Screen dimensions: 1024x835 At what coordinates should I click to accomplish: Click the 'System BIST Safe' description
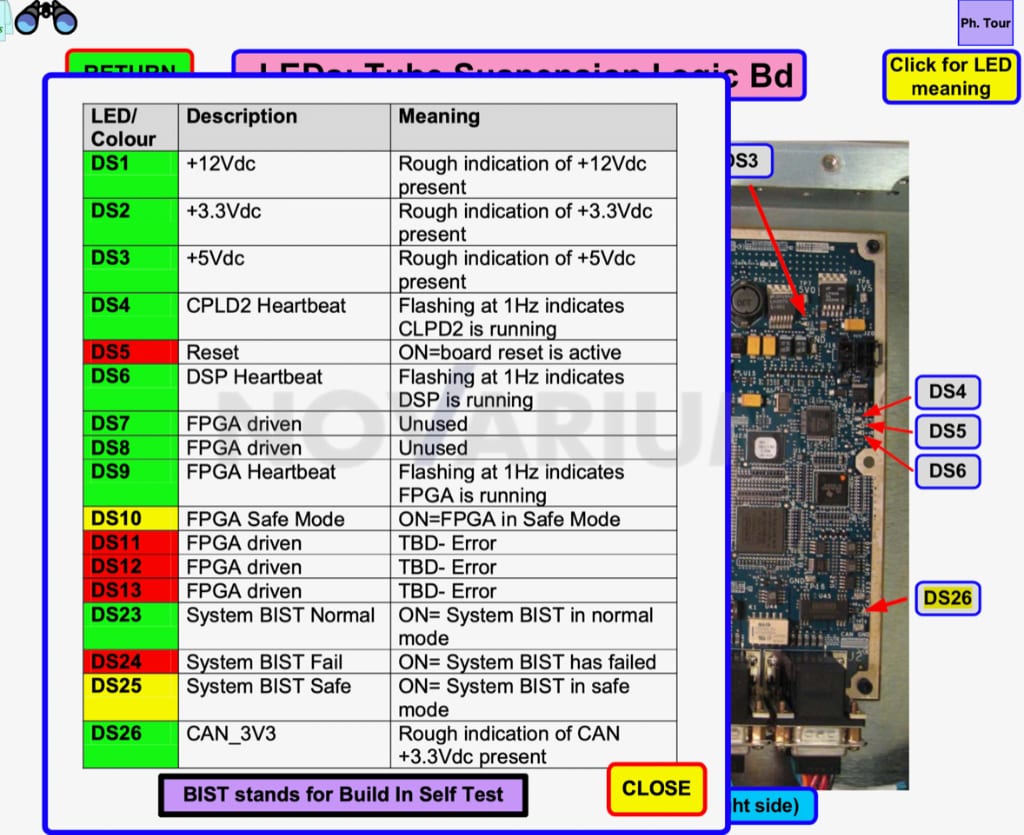[284, 697]
